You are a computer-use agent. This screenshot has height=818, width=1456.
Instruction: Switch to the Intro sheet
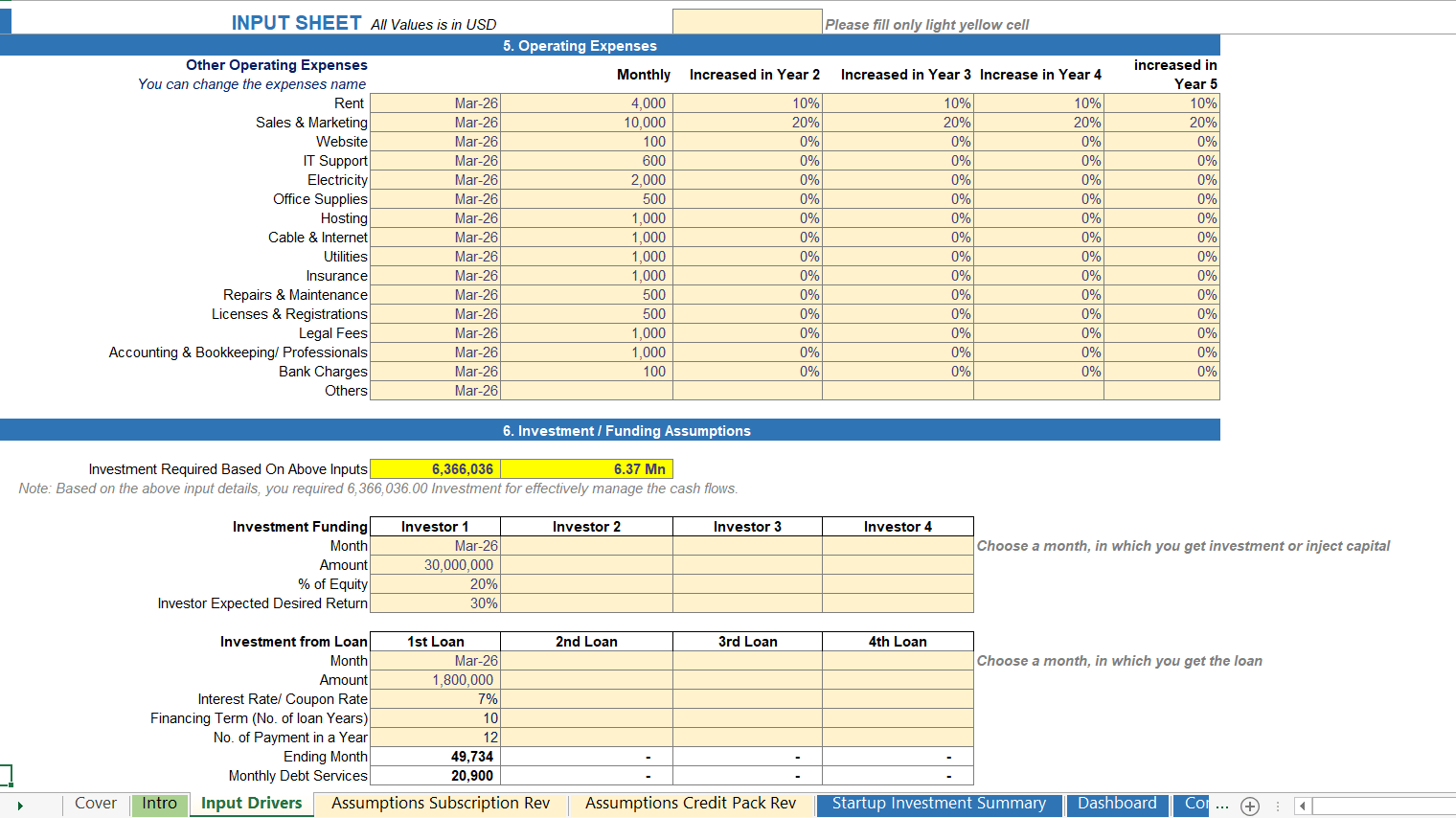click(x=159, y=805)
